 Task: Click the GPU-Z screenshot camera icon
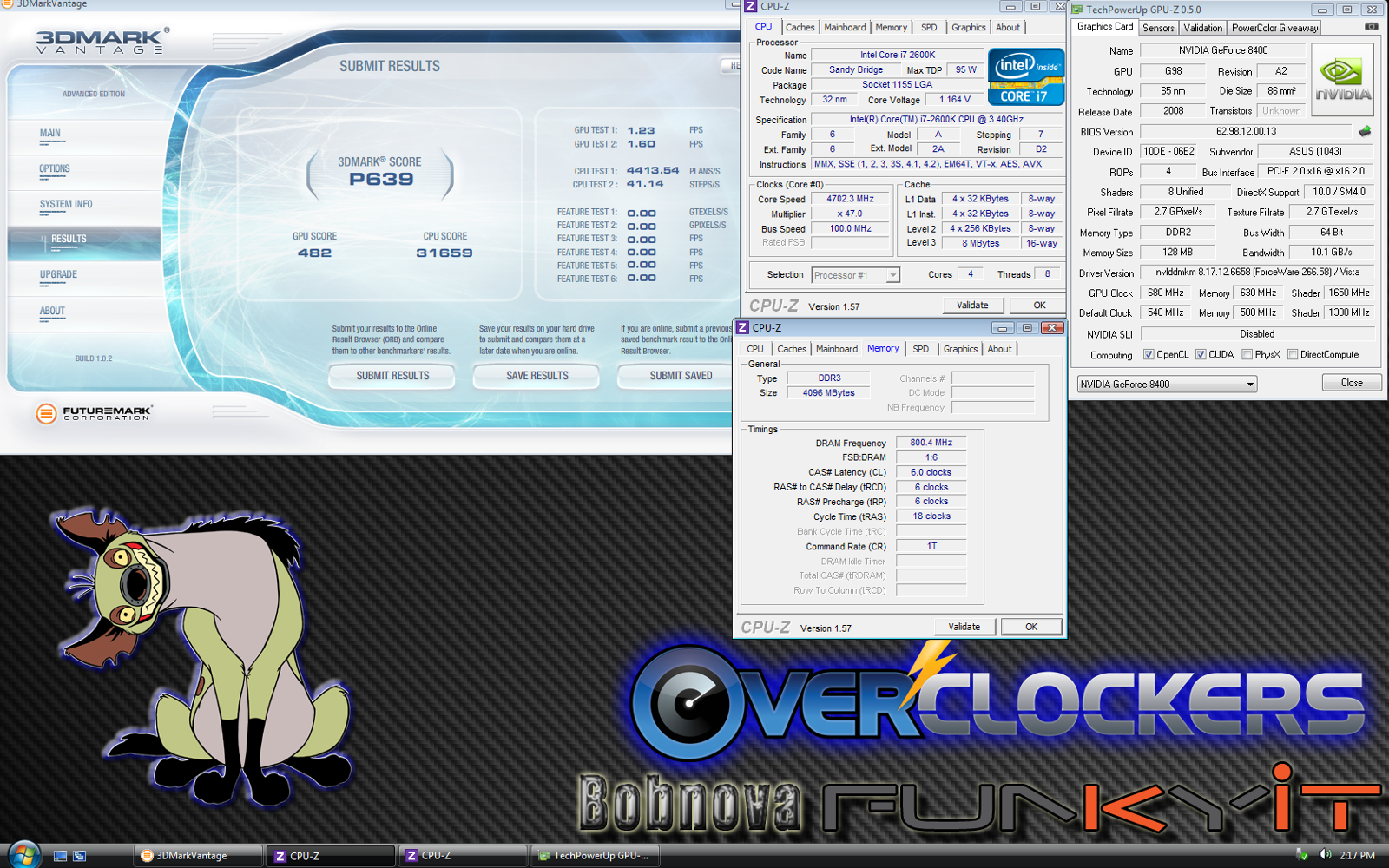click(x=1371, y=26)
